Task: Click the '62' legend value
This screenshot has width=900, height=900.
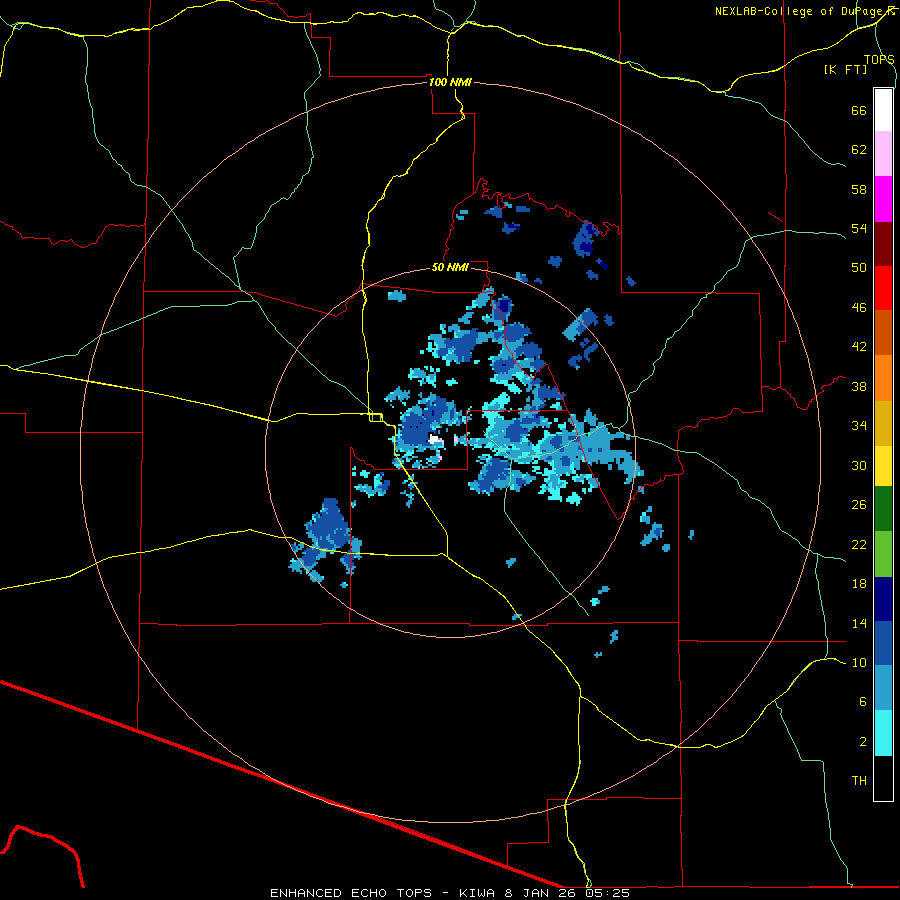Action: [x=859, y=149]
